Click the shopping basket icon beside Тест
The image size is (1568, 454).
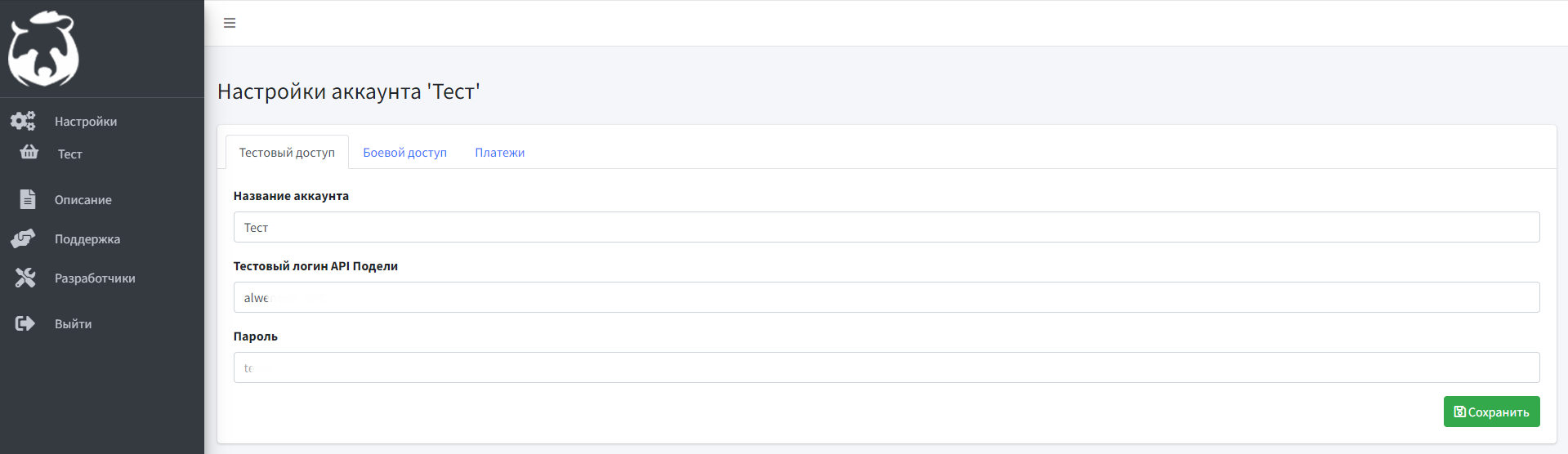tap(29, 152)
